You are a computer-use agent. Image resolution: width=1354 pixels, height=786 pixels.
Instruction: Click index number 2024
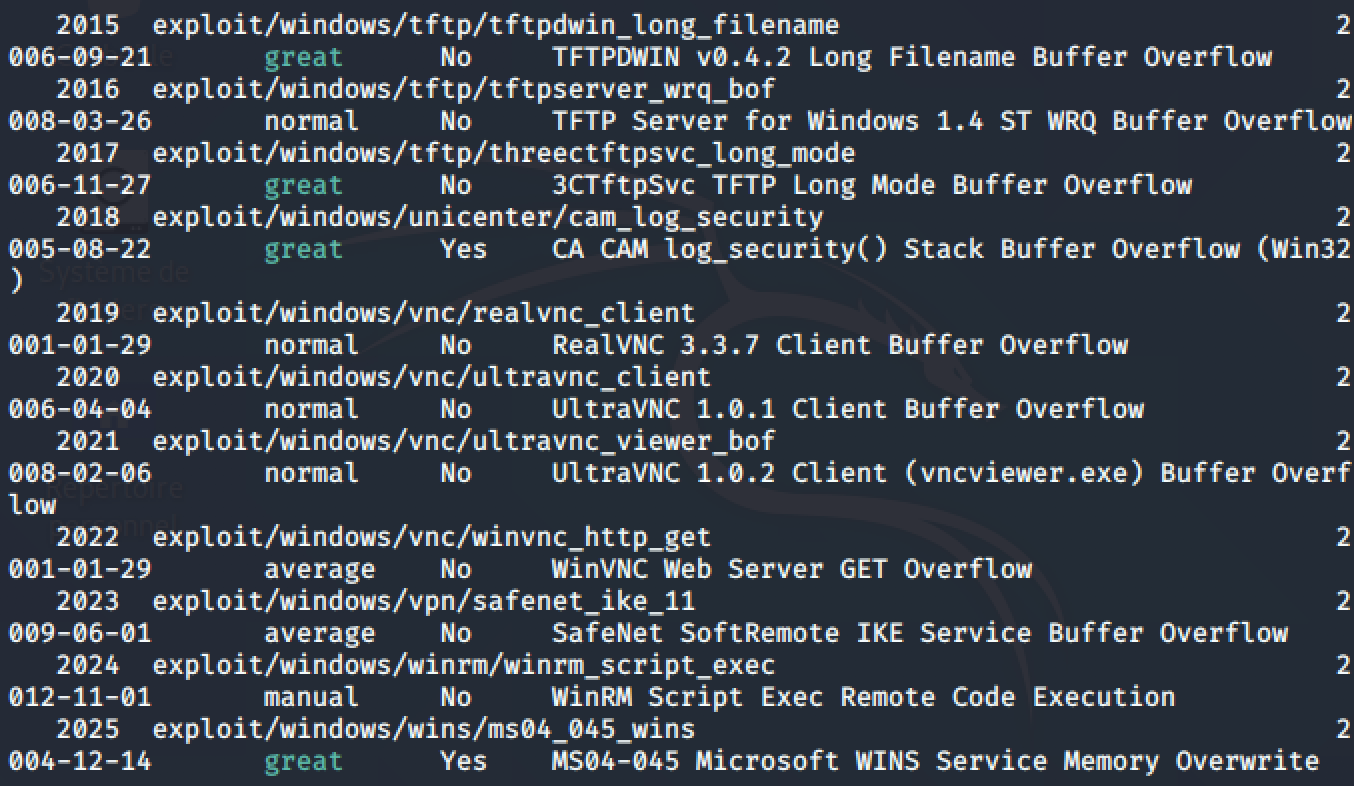(88, 665)
